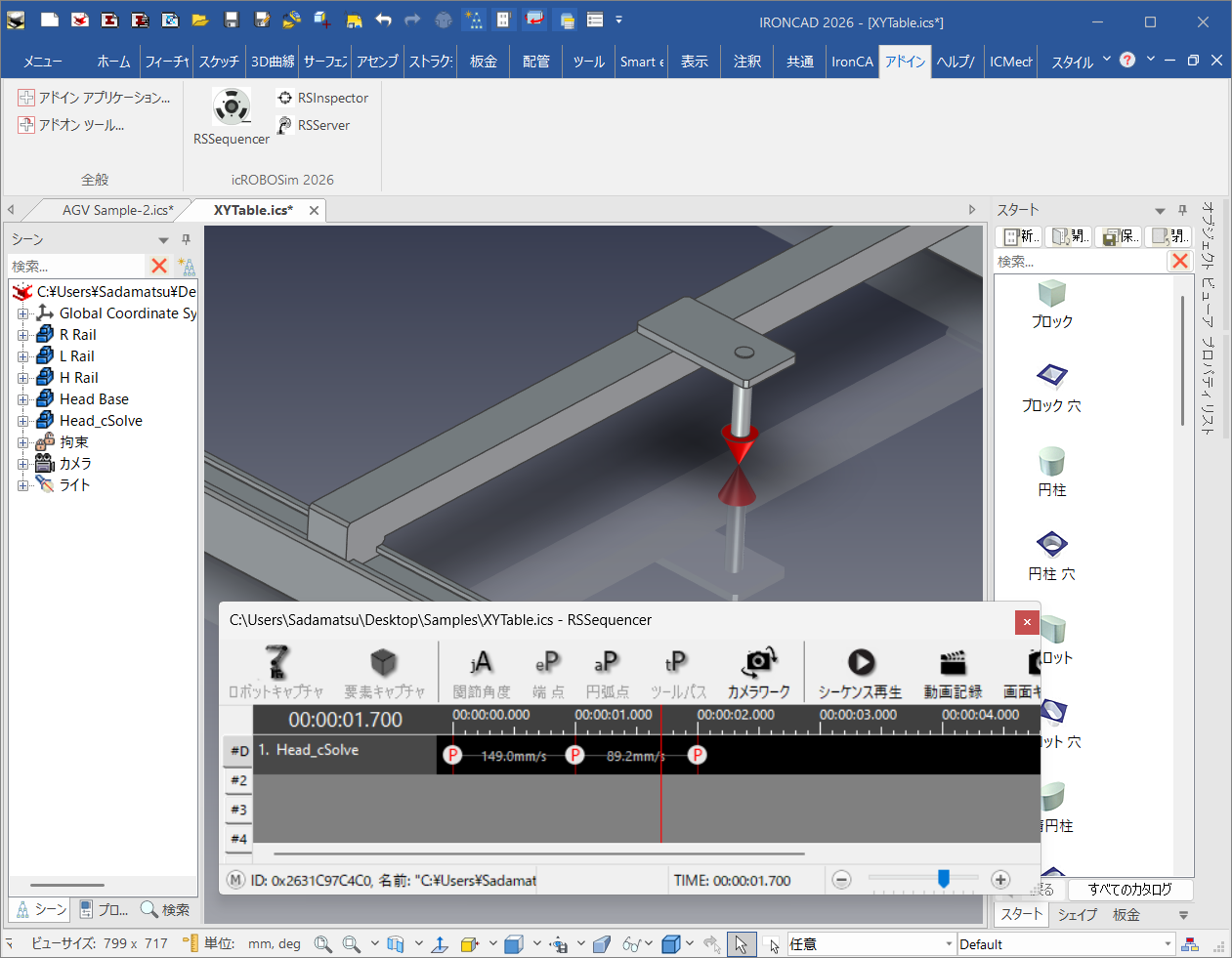Click the timeline horizontal scrollbar
This screenshot has width=1232, height=958.
coord(539,854)
